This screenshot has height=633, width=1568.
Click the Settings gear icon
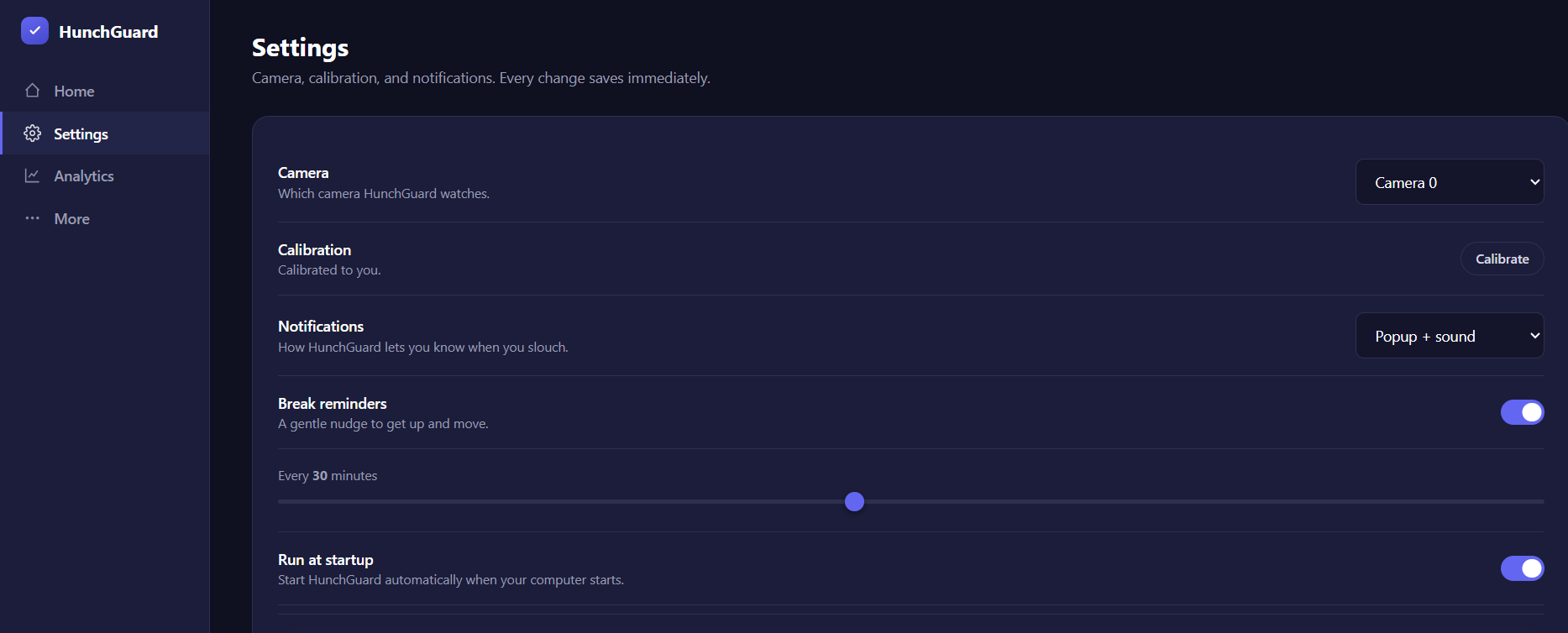click(x=33, y=133)
